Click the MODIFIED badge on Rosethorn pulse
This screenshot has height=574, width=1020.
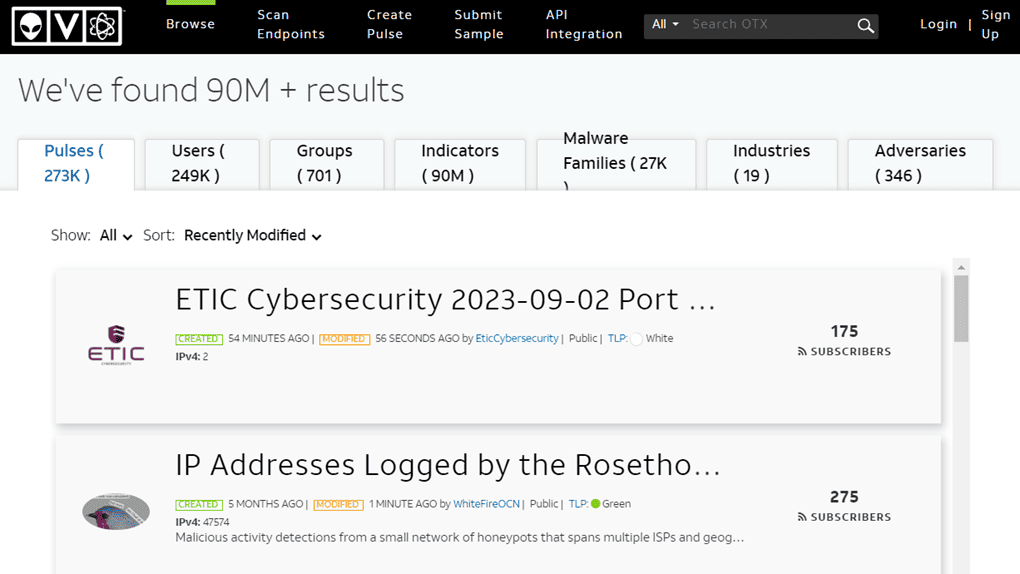[338, 504]
